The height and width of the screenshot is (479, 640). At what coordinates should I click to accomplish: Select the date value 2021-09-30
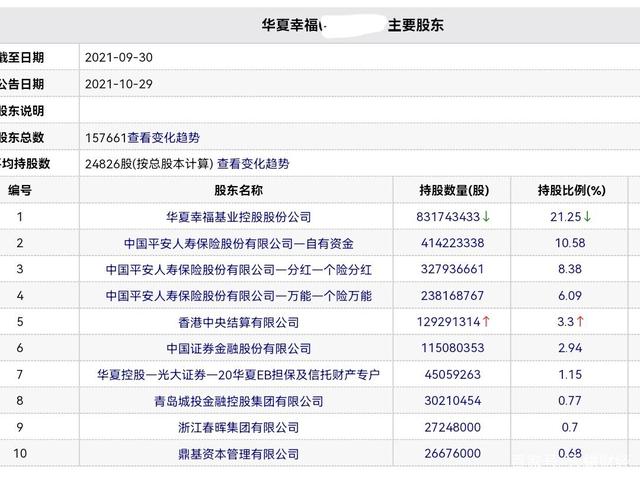tap(119, 58)
